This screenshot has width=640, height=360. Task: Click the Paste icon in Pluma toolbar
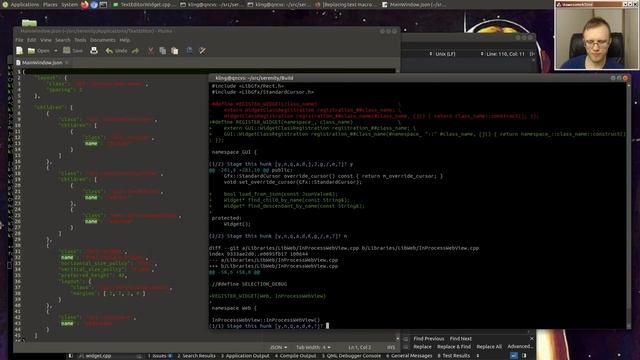[x=175, y=51]
